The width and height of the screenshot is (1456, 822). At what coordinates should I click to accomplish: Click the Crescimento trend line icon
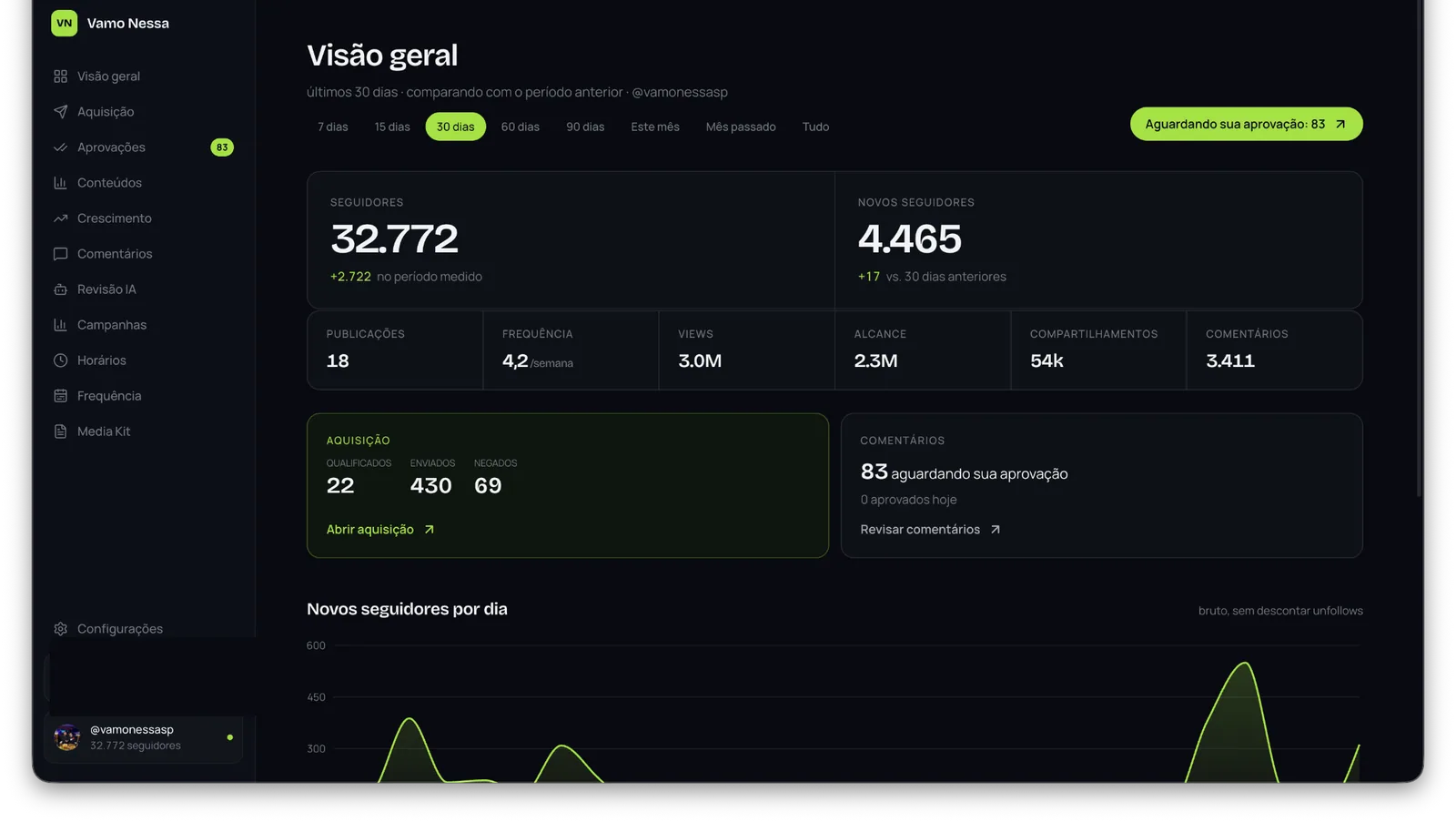tap(60, 218)
